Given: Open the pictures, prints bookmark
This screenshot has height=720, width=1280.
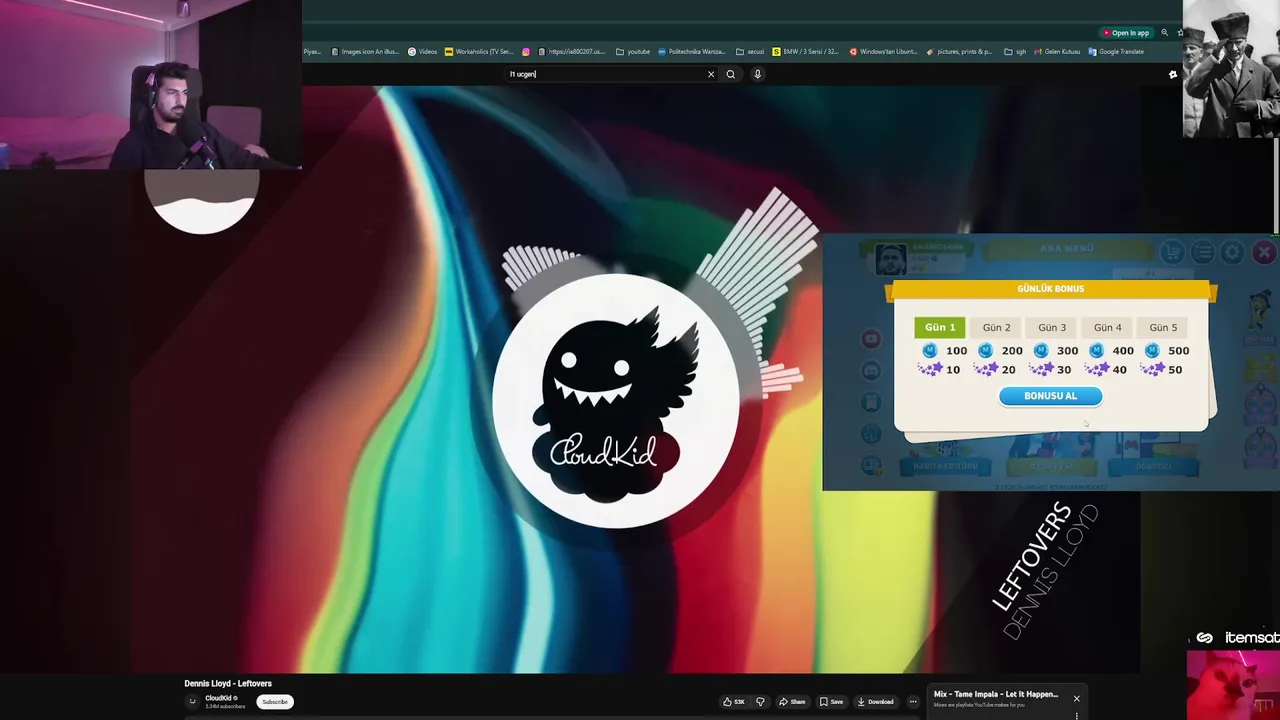Looking at the screenshot, I should [959, 52].
